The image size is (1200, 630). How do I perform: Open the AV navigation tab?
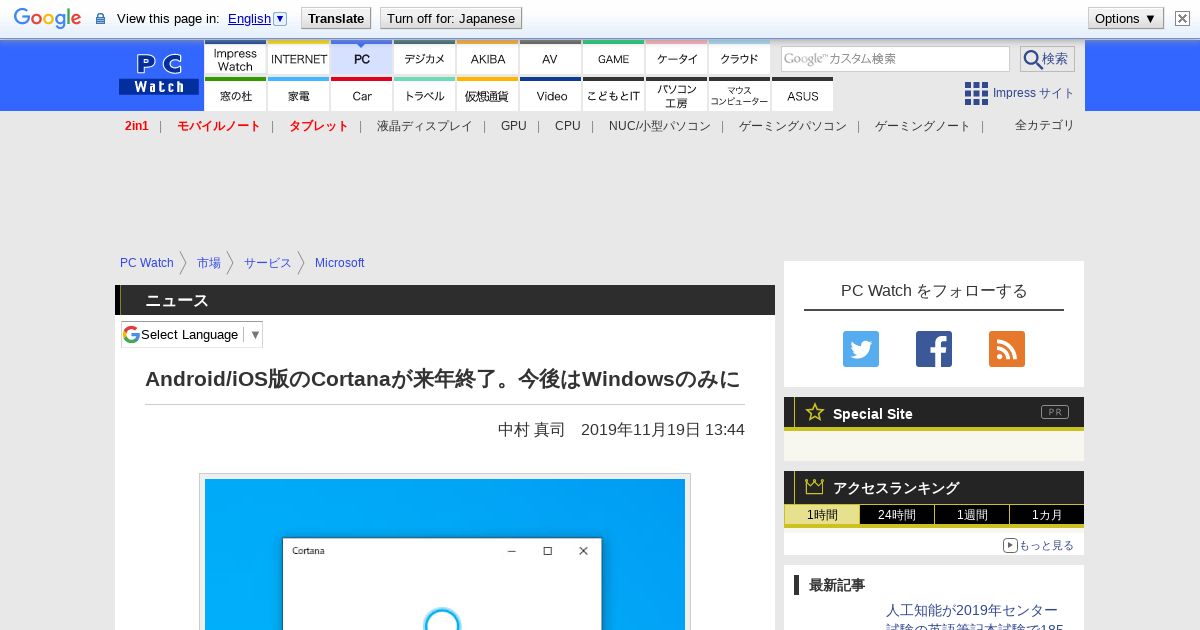550,58
